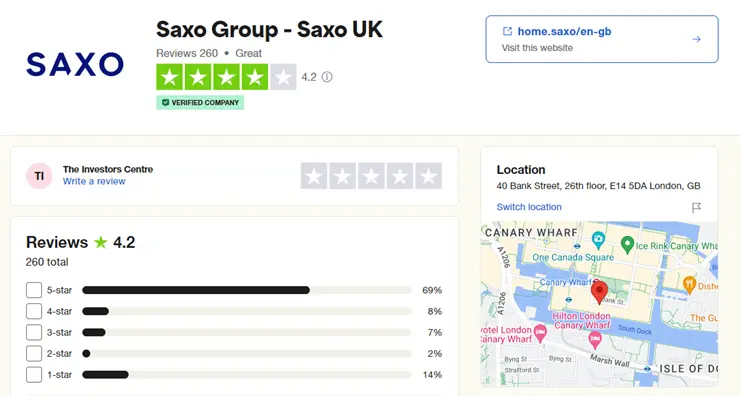Click the Switch location link
This screenshot has height=396, width=741.
pos(529,207)
